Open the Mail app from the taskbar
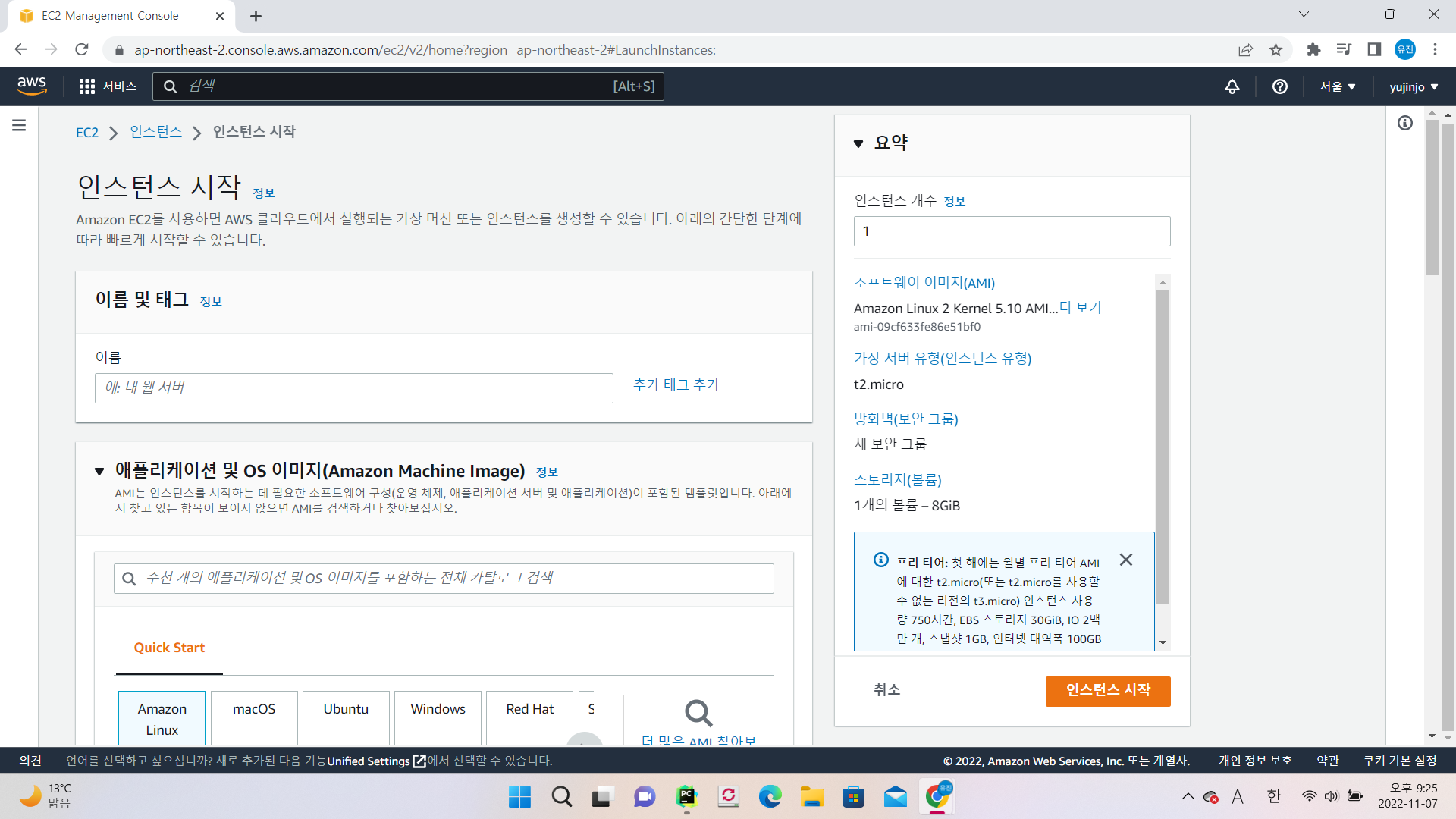The image size is (1456, 819). 896,796
